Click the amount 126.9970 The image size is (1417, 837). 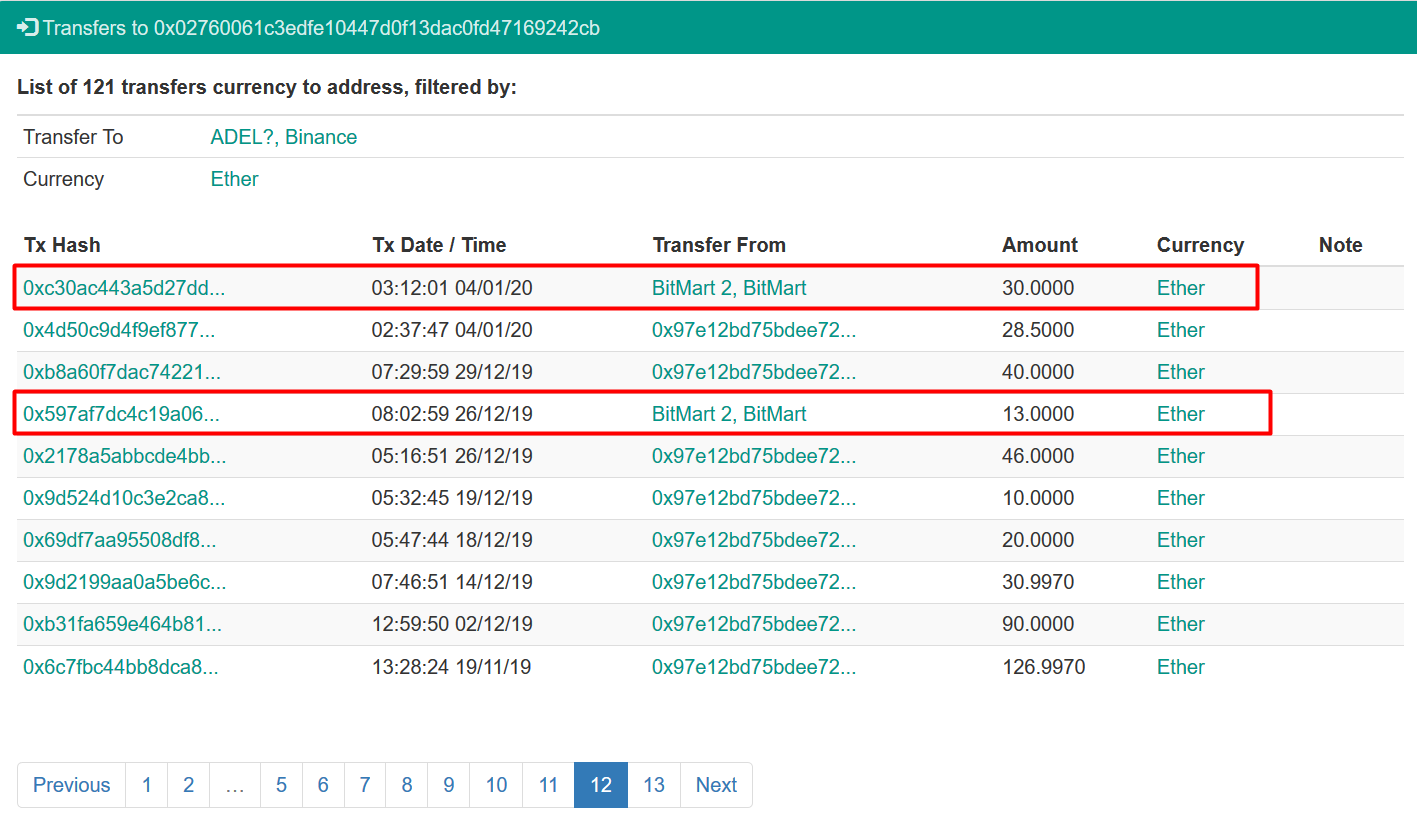[1043, 667]
